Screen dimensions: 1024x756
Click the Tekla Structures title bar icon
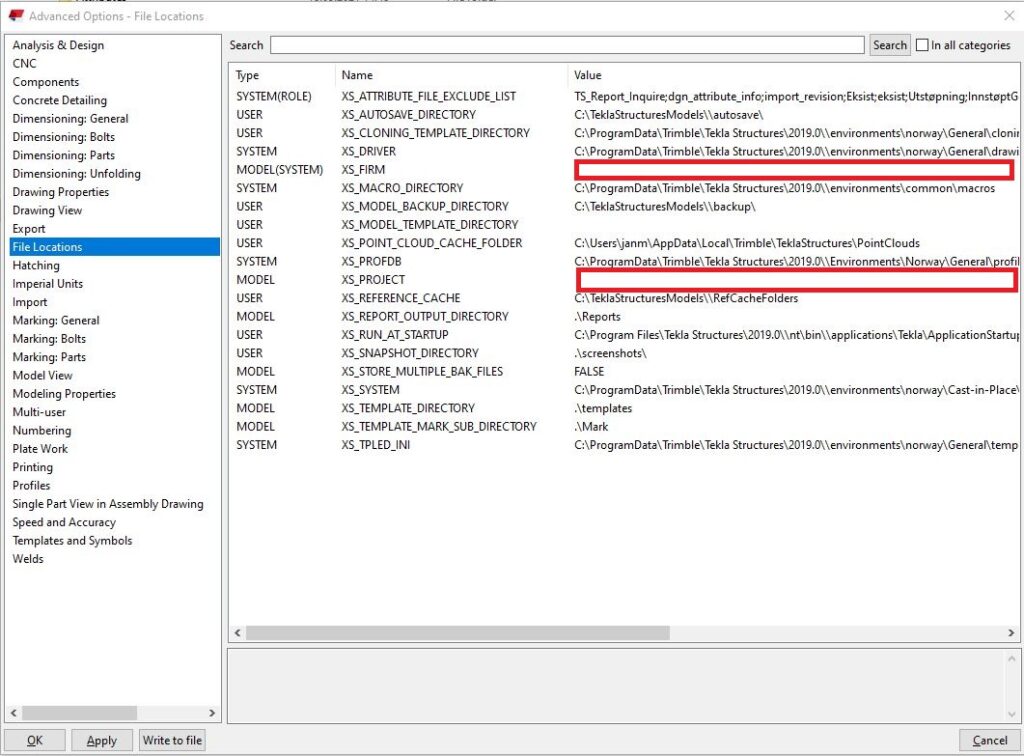point(15,16)
